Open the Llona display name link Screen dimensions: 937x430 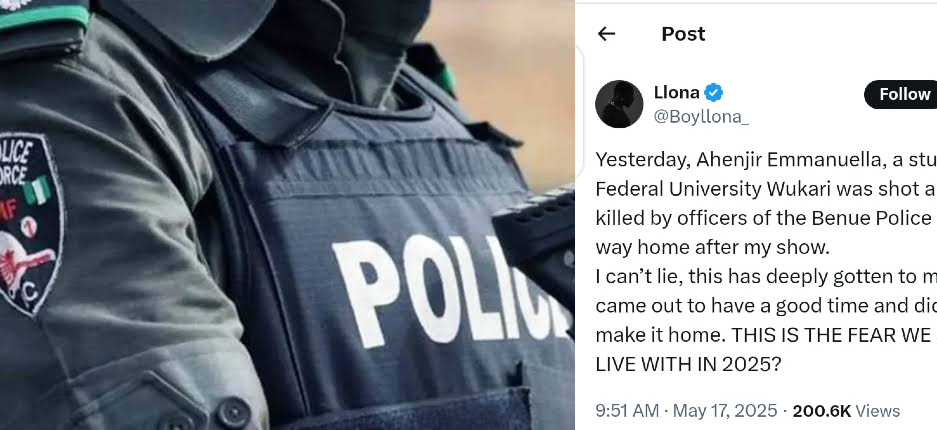(676, 93)
